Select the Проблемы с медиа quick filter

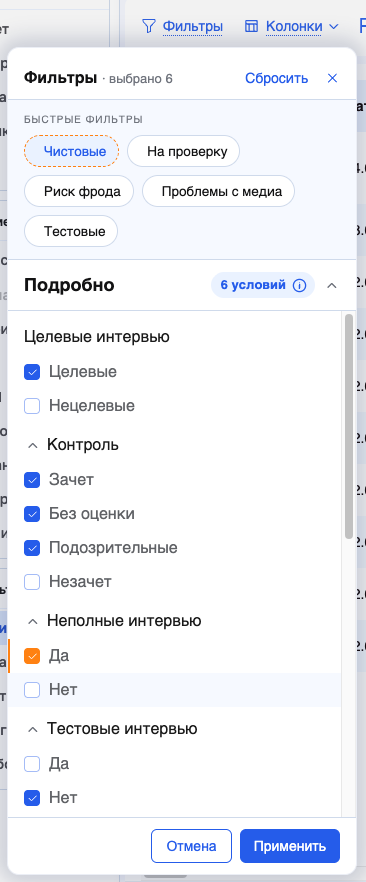coord(218,191)
